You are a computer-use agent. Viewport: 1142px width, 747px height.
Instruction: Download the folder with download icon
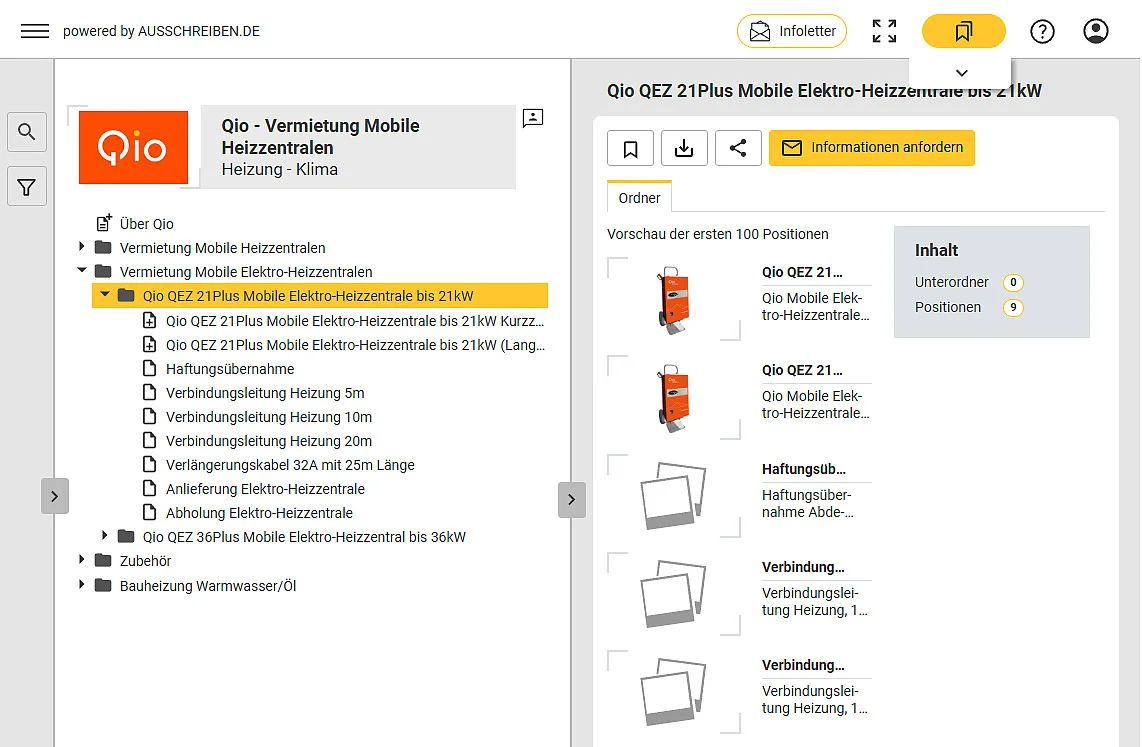(684, 149)
